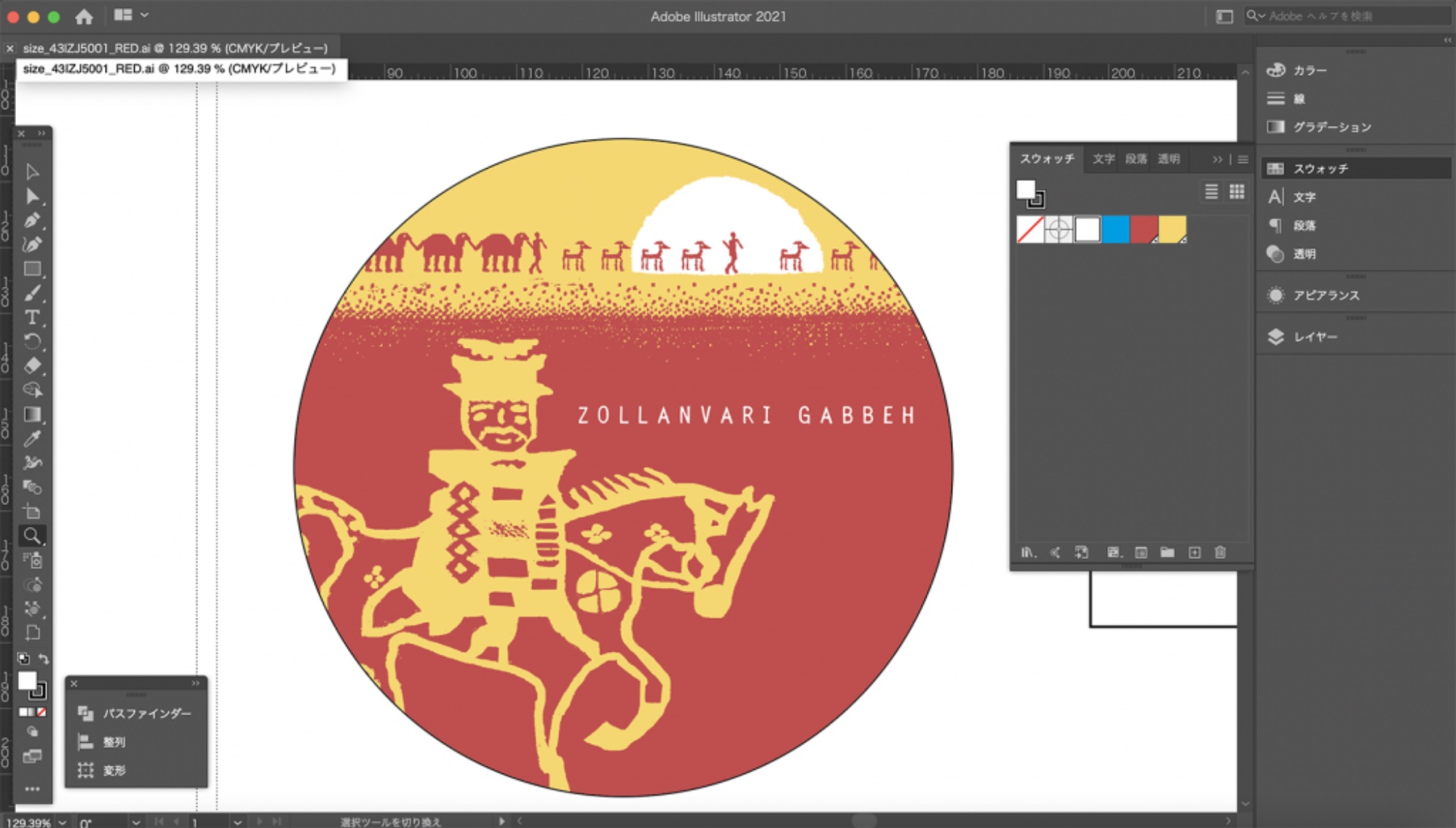Viewport: 1456px width, 828px height.
Task: Open the zoom level dropdown
Action: pyautogui.click(x=63, y=822)
